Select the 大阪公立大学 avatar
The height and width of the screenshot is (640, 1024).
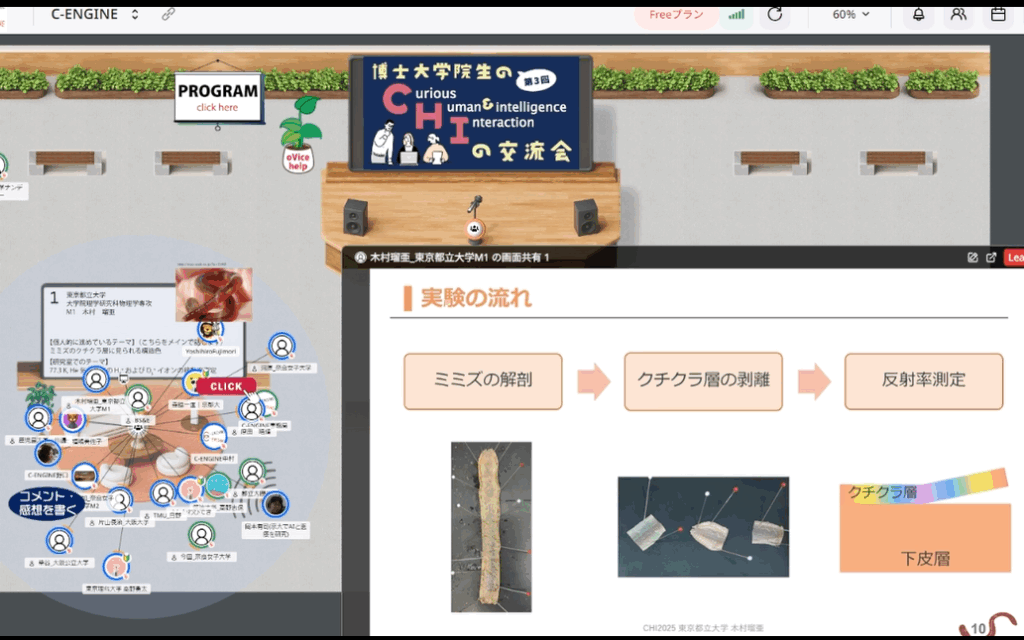(x=59, y=541)
